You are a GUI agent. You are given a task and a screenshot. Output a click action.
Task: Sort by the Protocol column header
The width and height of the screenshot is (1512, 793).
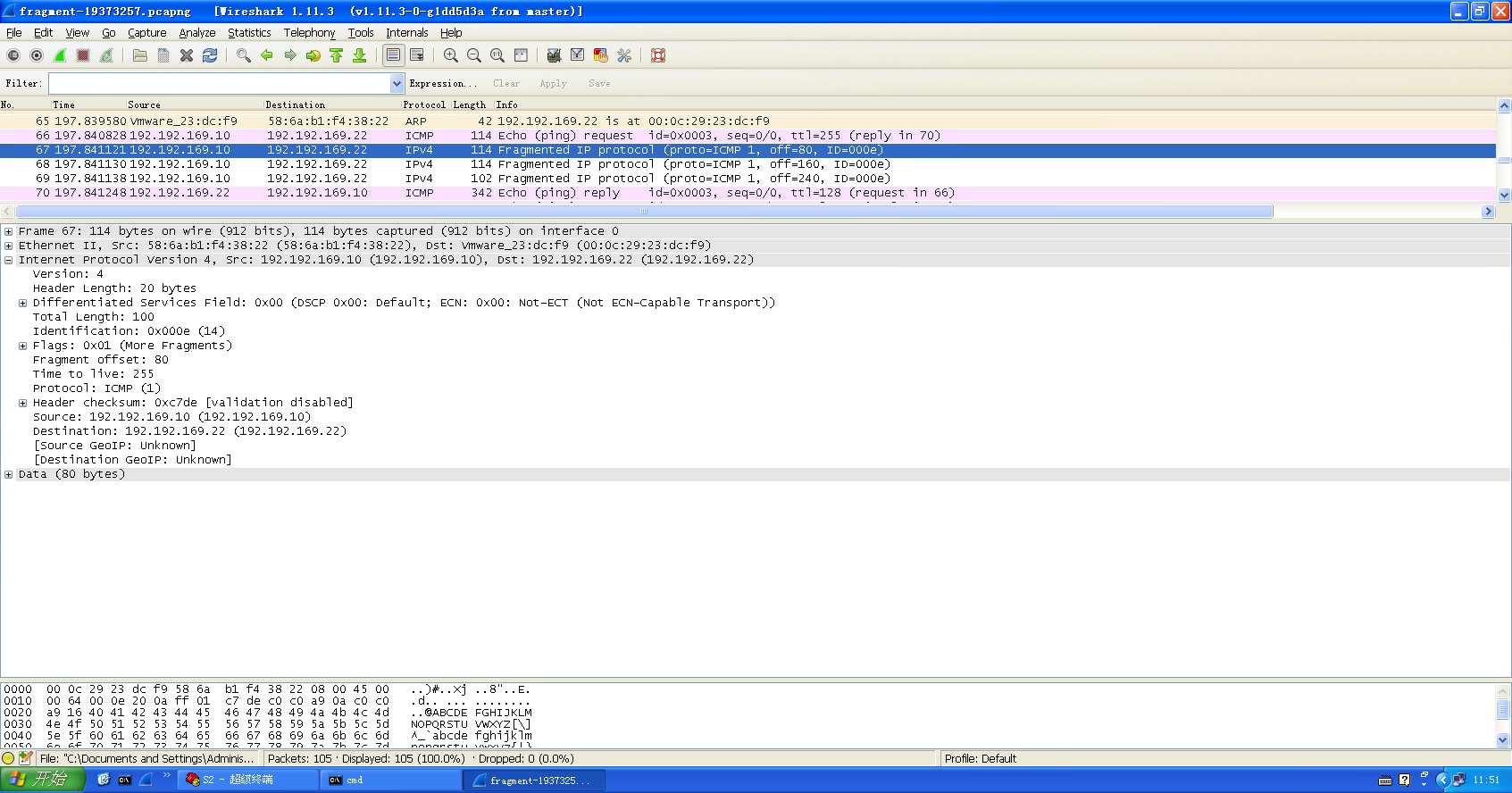tap(424, 104)
